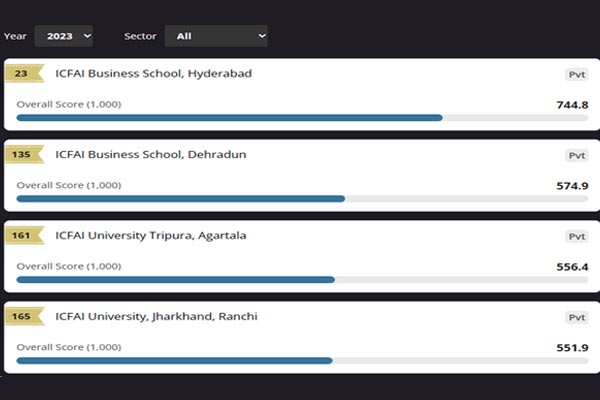Open ICFAI University Tripura, Agartala entry
Image resolution: width=600 pixels, height=400 pixels.
pos(151,235)
